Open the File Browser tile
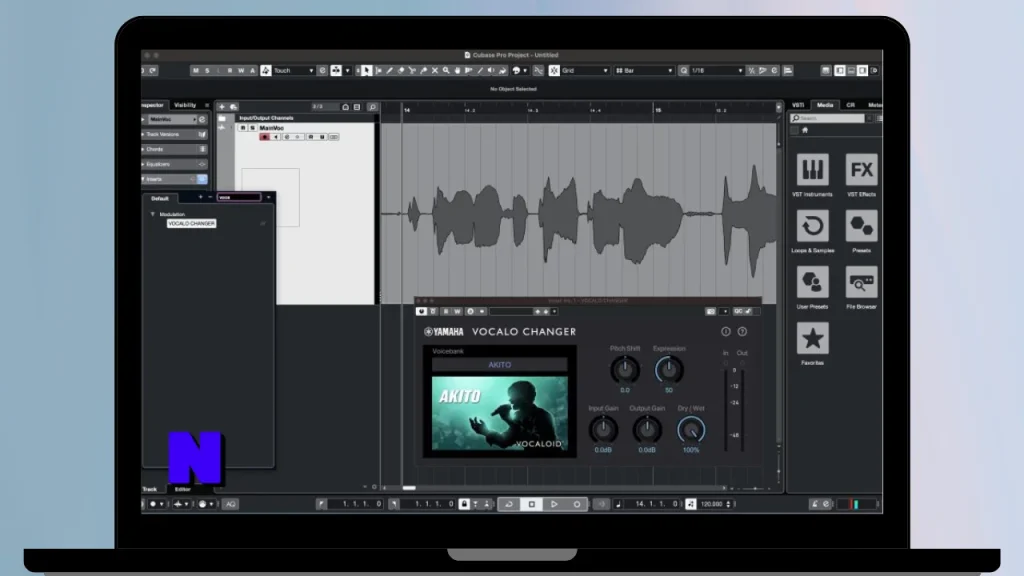 coord(861,282)
